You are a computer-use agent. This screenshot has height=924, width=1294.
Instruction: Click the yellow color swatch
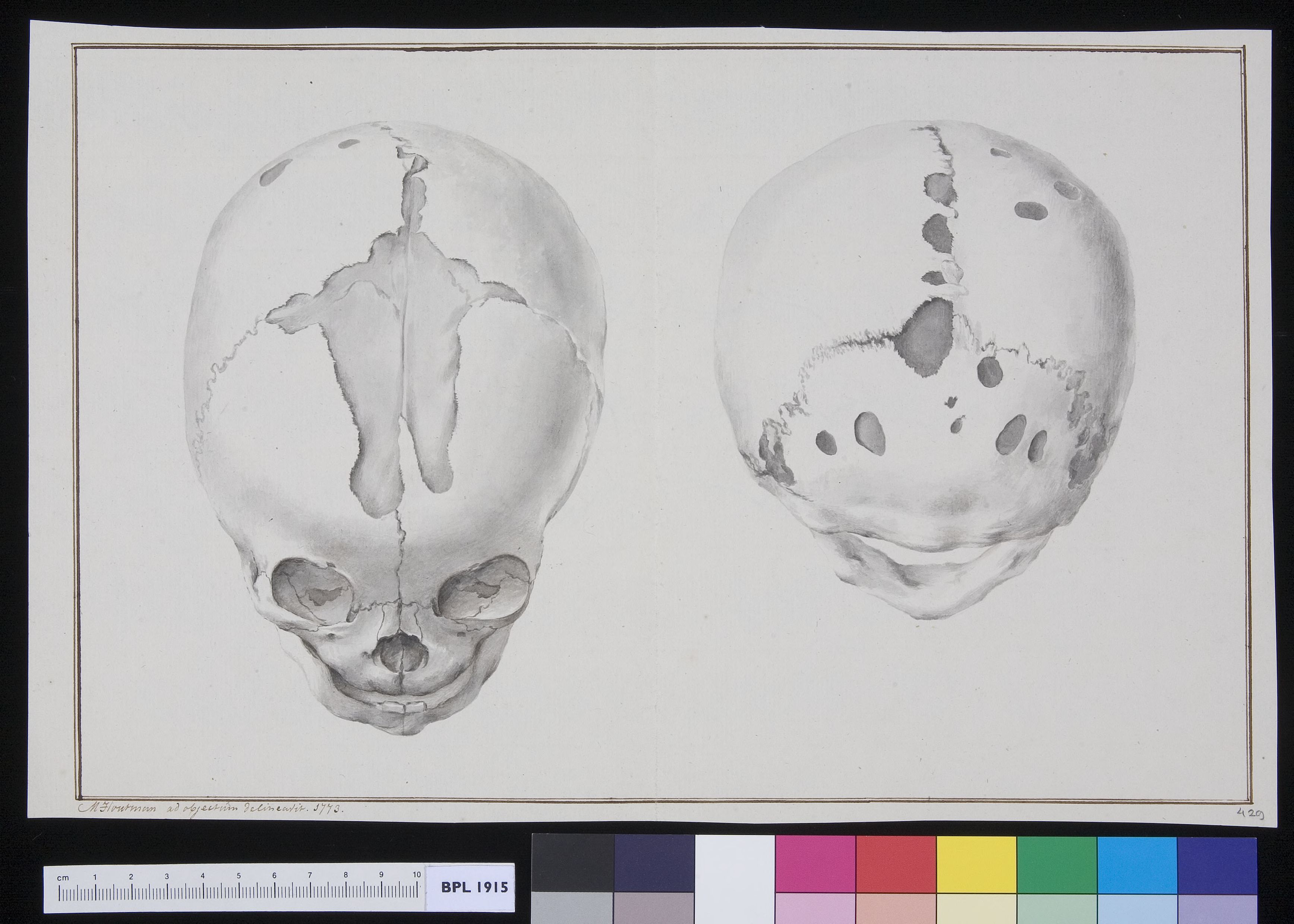pyautogui.click(x=976, y=864)
